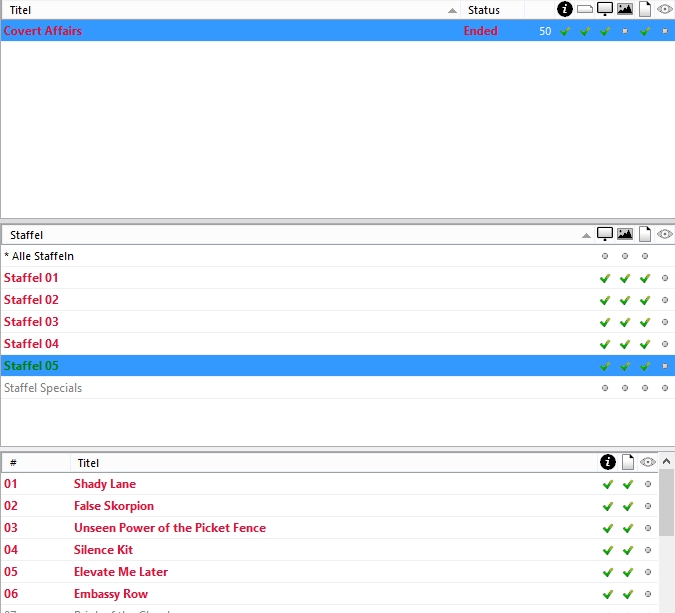Image resolution: width=675 pixels, height=613 pixels.
Task: Select Staffel 02
Action: (x=338, y=300)
